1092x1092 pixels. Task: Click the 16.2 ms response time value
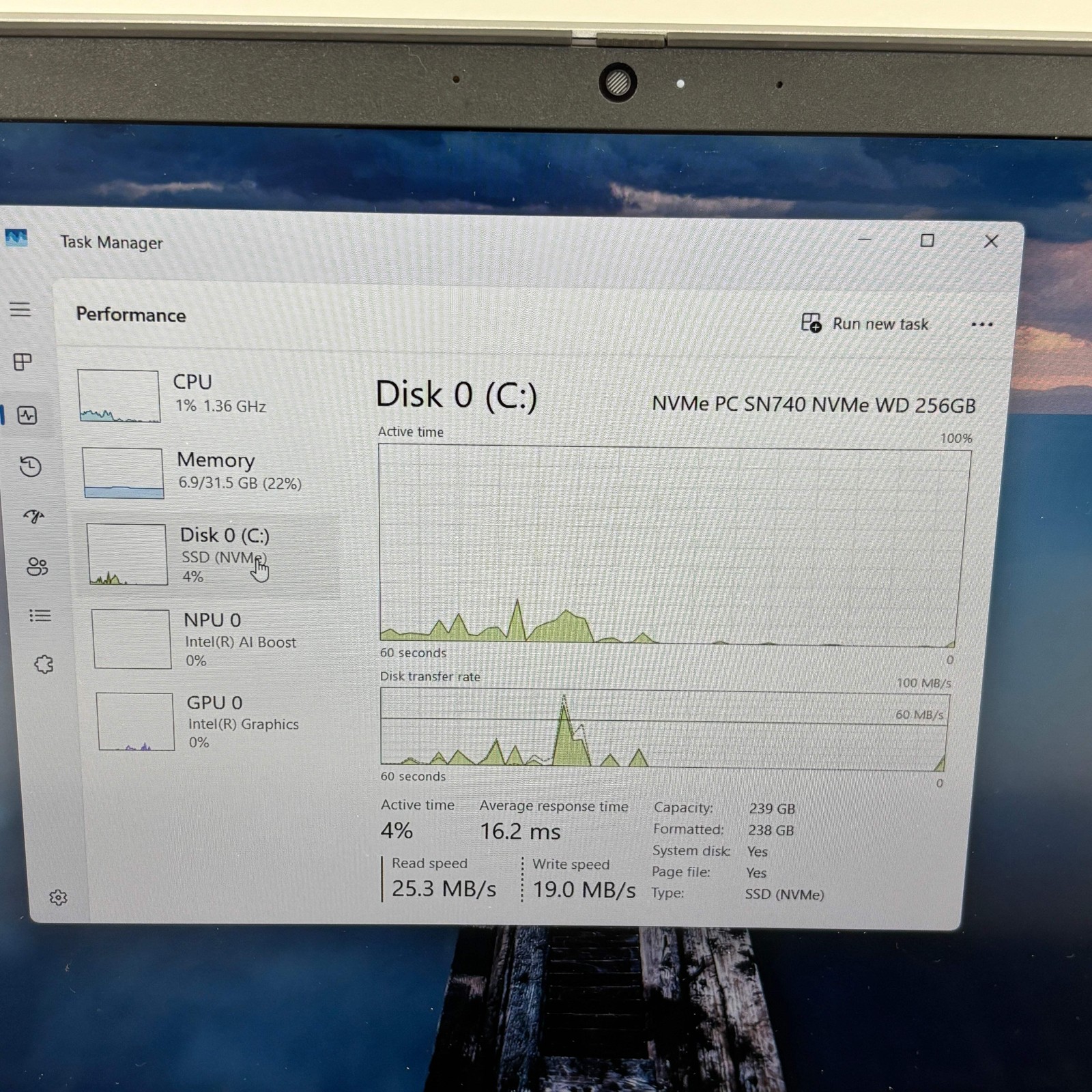pos(520,831)
